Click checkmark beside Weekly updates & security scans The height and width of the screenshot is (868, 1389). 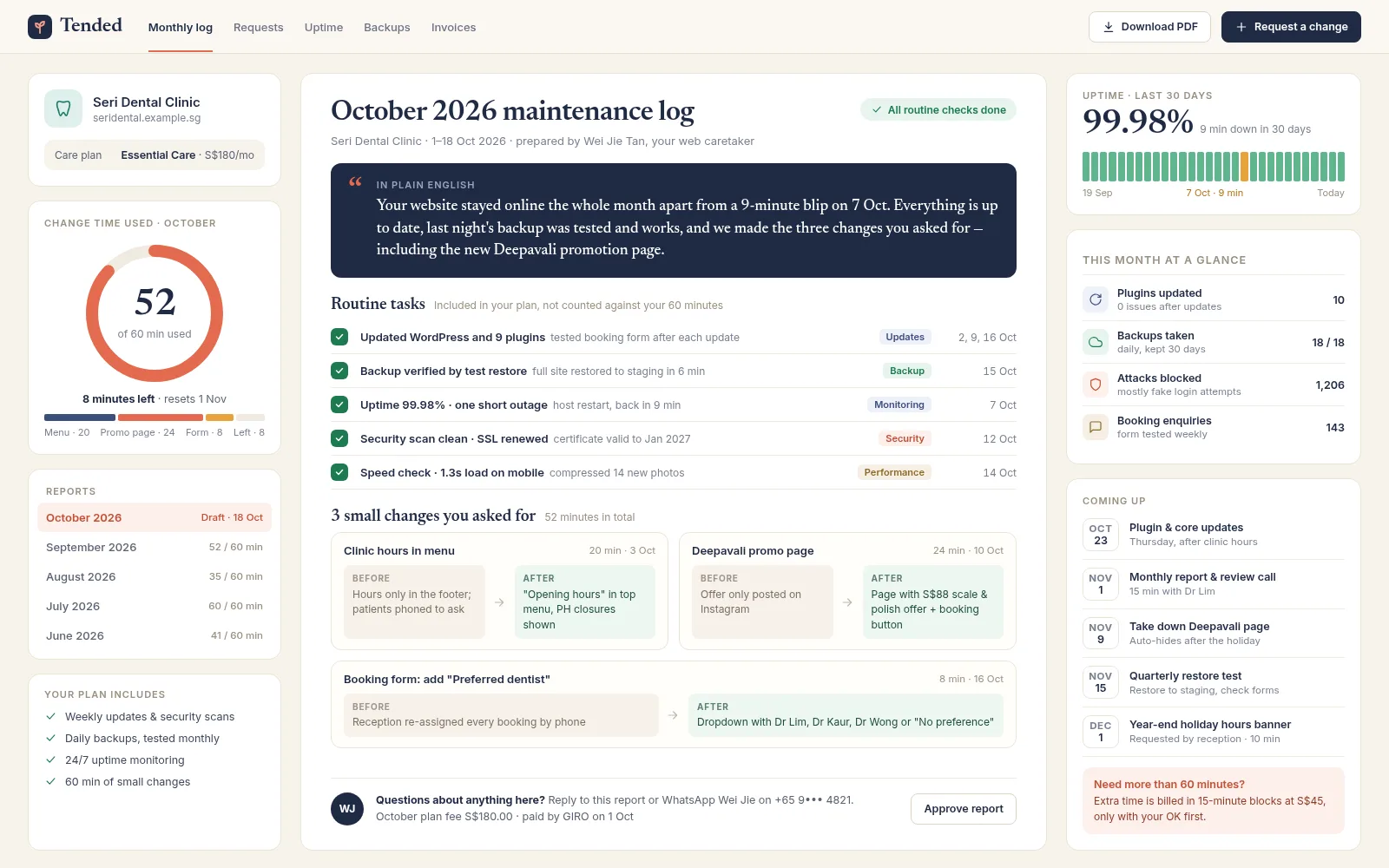tap(50, 716)
